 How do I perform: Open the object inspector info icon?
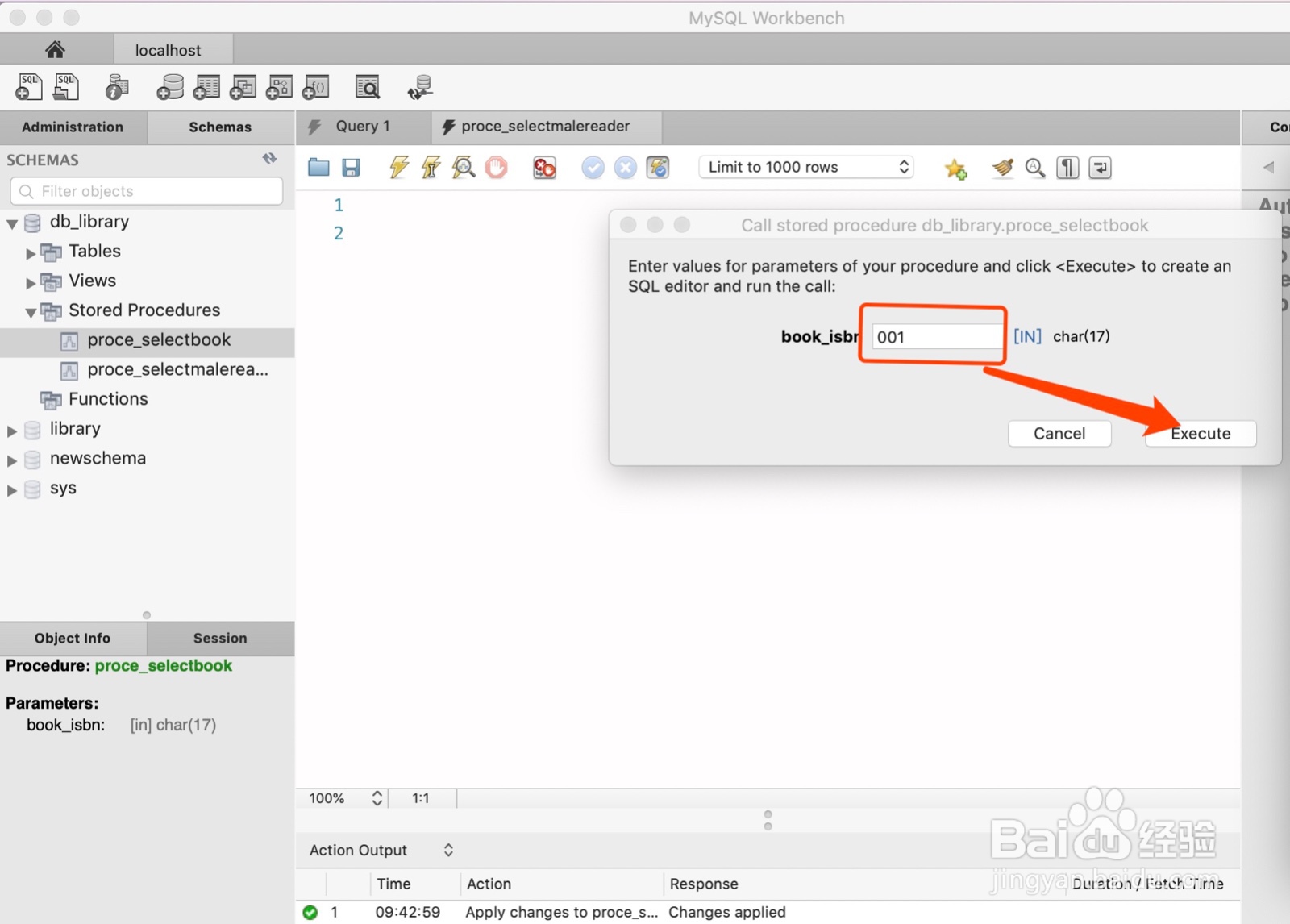117,86
